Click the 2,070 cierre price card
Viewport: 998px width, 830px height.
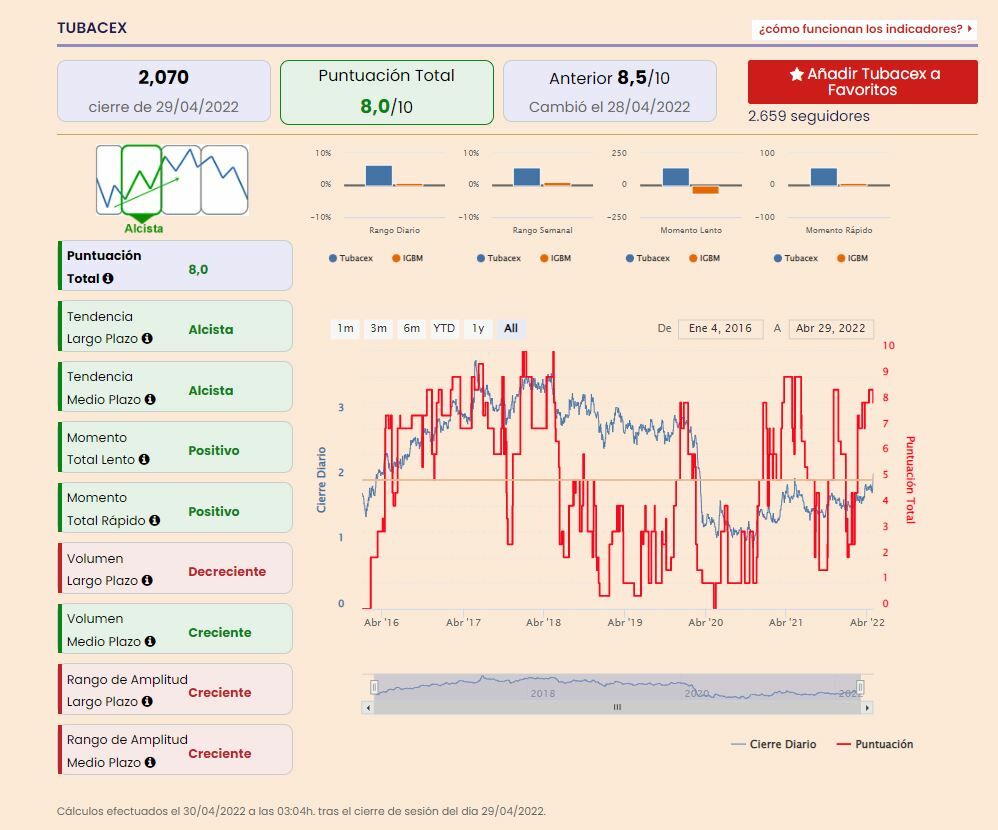(164, 91)
